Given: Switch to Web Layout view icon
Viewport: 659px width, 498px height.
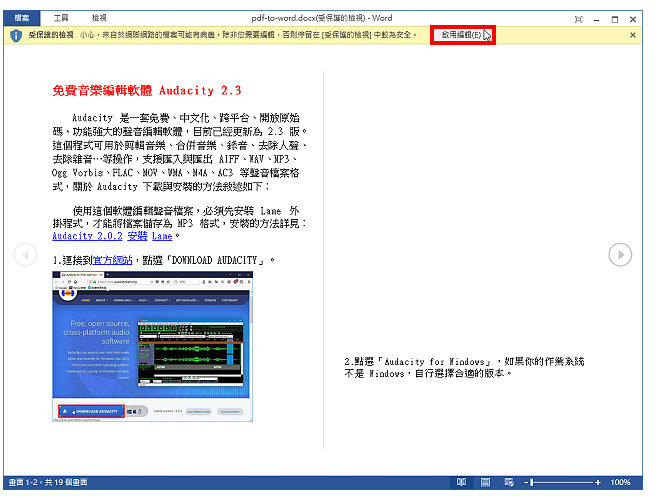Looking at the screenshot, I should (x=509, y=482).
